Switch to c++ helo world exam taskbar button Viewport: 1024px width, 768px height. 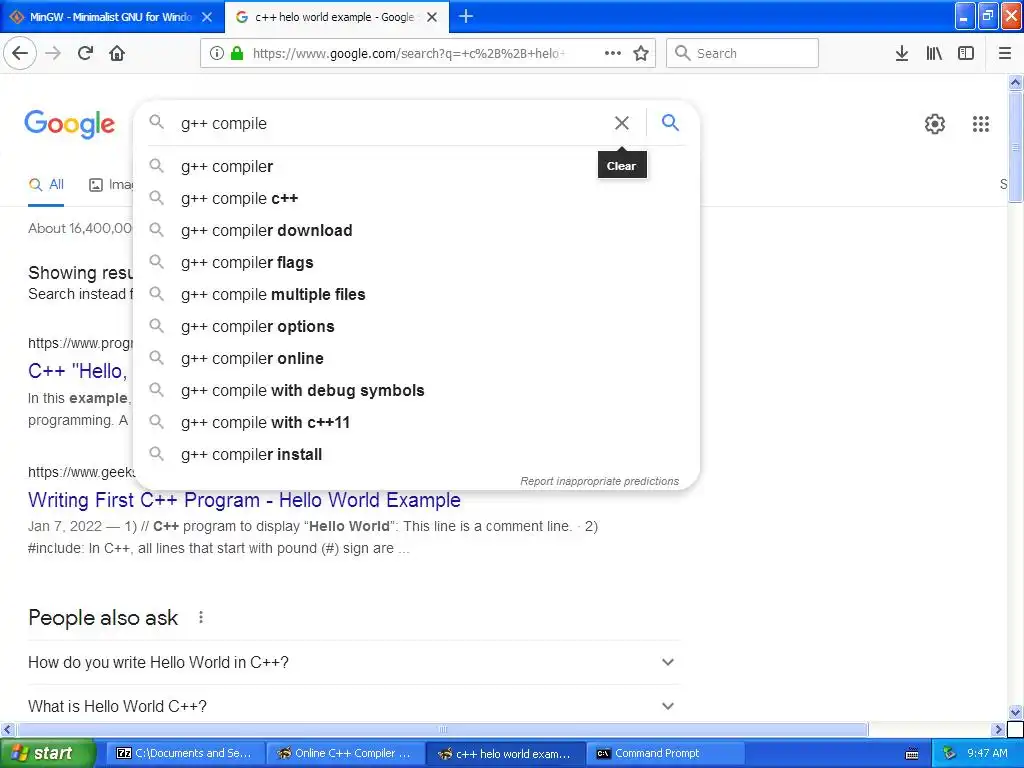pyautogui.click(x=506, y=753)
